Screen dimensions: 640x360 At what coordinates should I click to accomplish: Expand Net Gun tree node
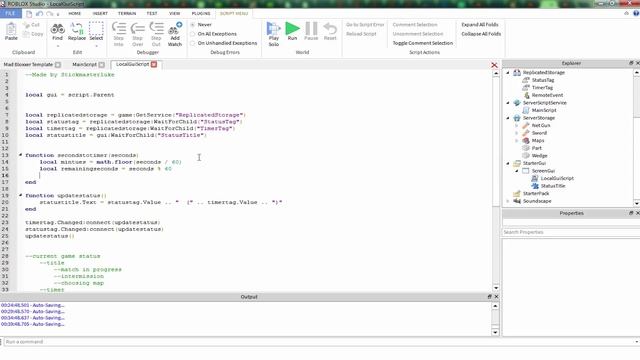pos(516,125)
